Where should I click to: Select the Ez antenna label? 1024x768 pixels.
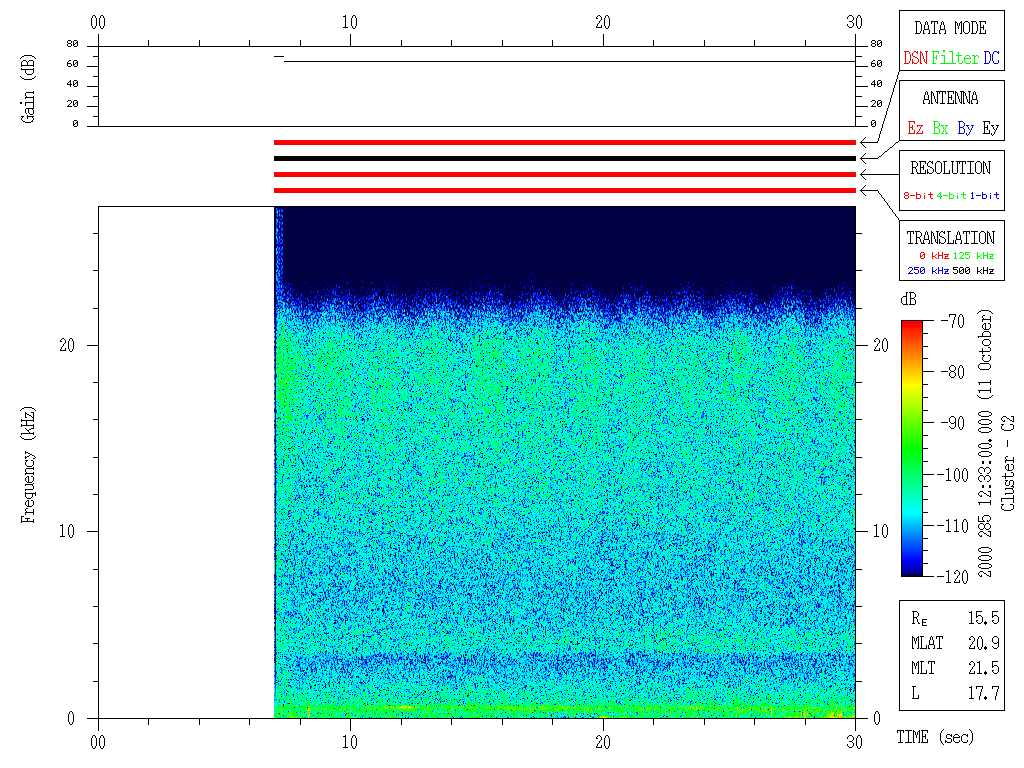[x=915, y=129]
